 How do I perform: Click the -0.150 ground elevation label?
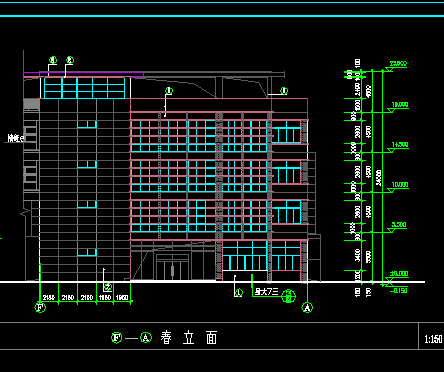[399, 290]
